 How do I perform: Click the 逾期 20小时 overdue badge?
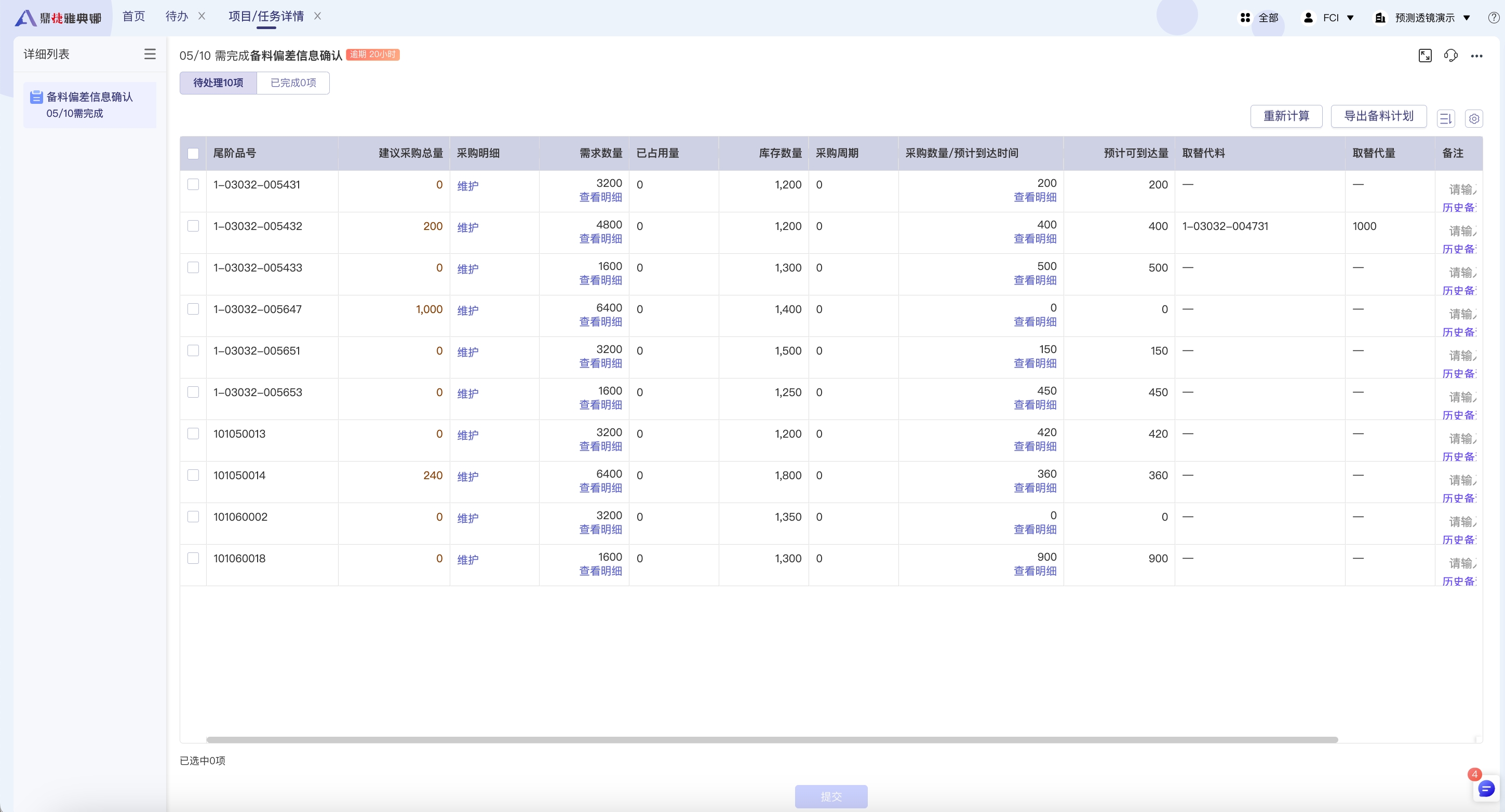point(373,55)
